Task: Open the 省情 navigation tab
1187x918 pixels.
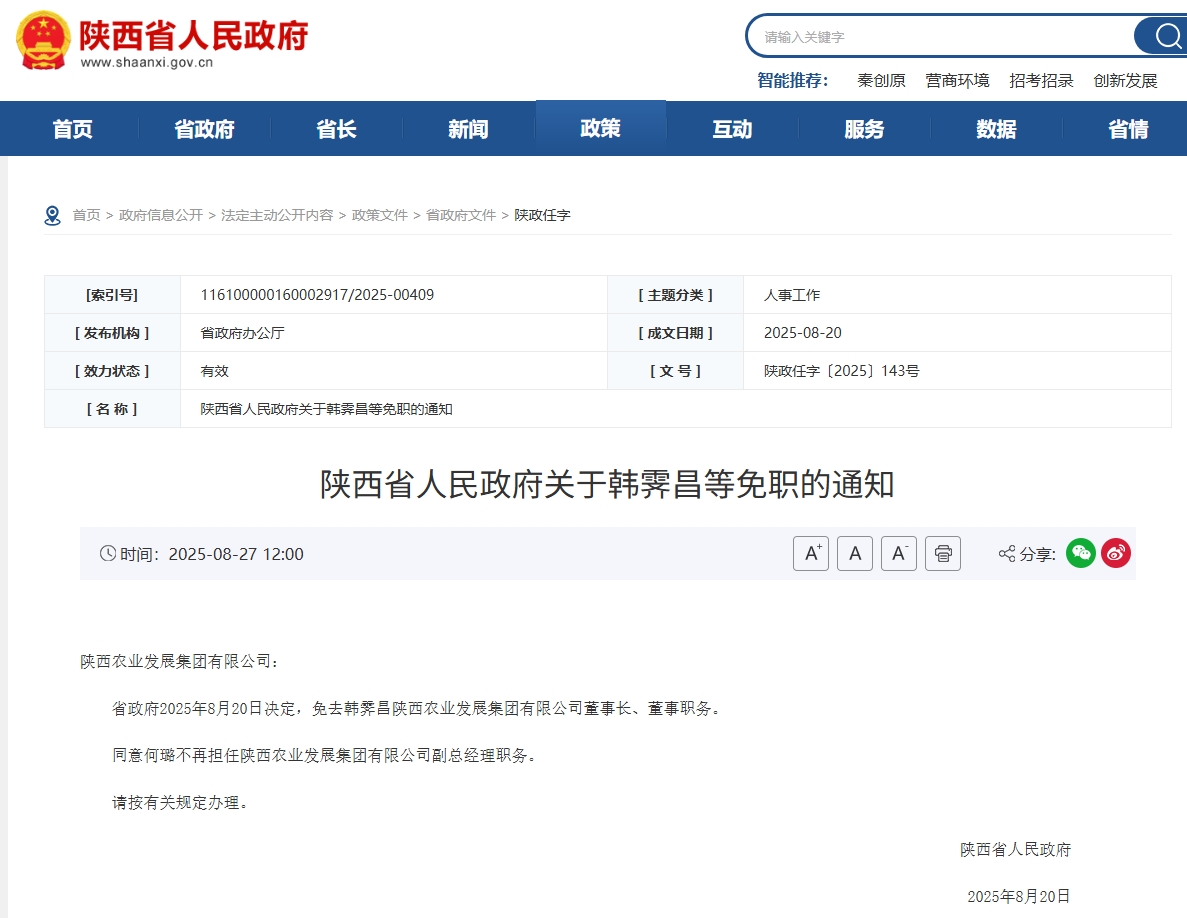Action: coord(1128,129)
